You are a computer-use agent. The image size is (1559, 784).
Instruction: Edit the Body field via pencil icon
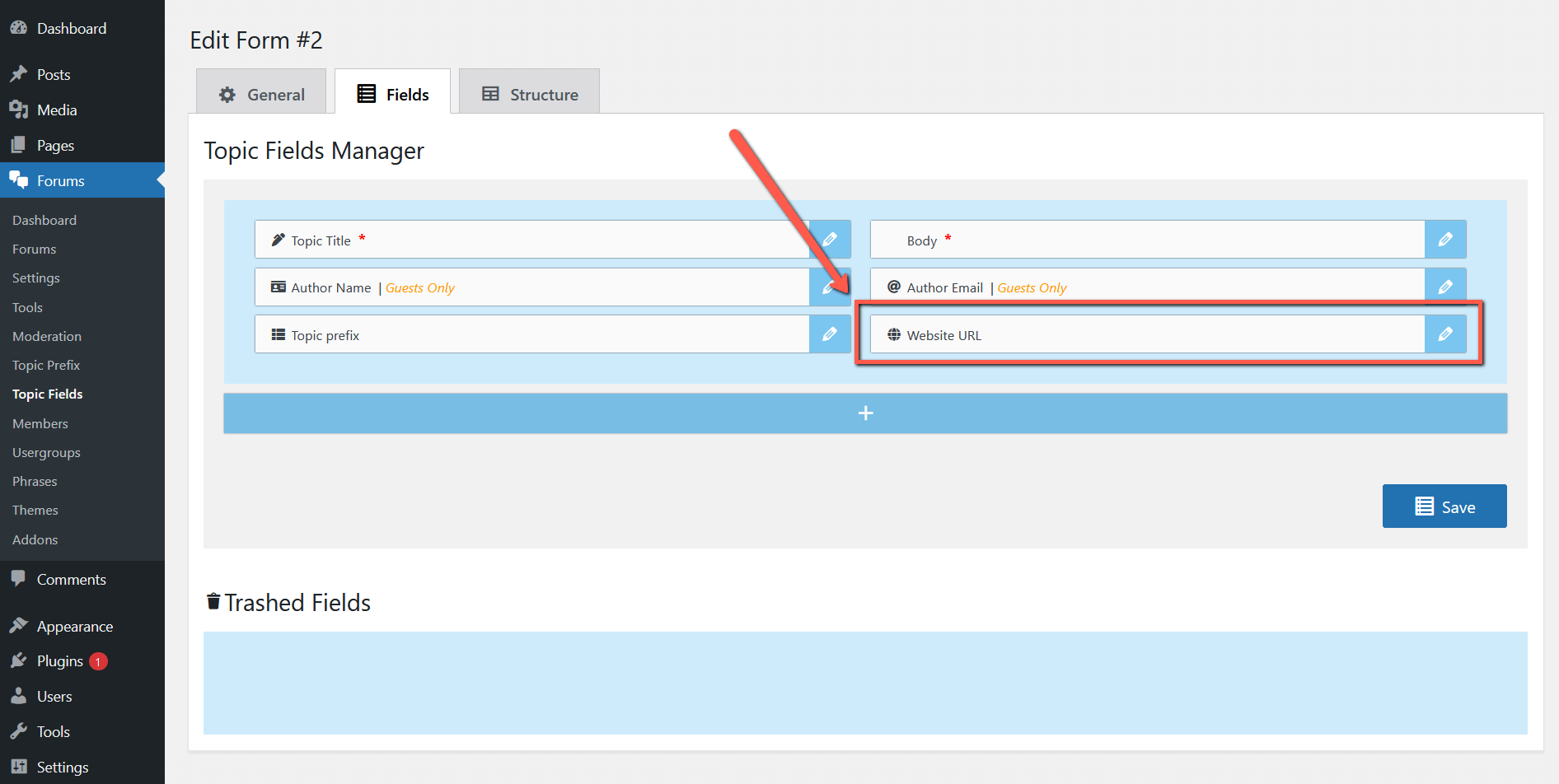point(1445,240)
